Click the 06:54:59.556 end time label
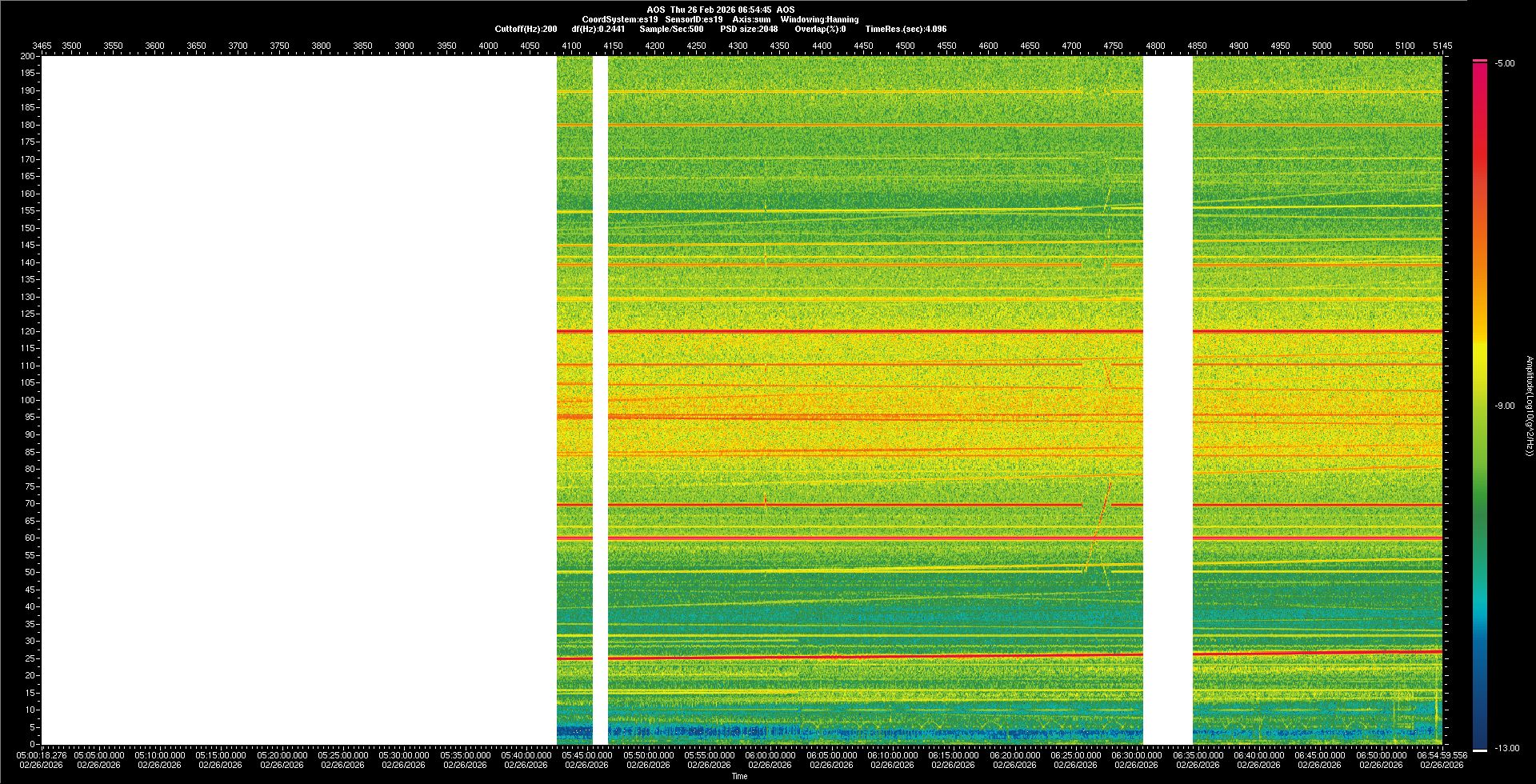 tap(1442, 755)
